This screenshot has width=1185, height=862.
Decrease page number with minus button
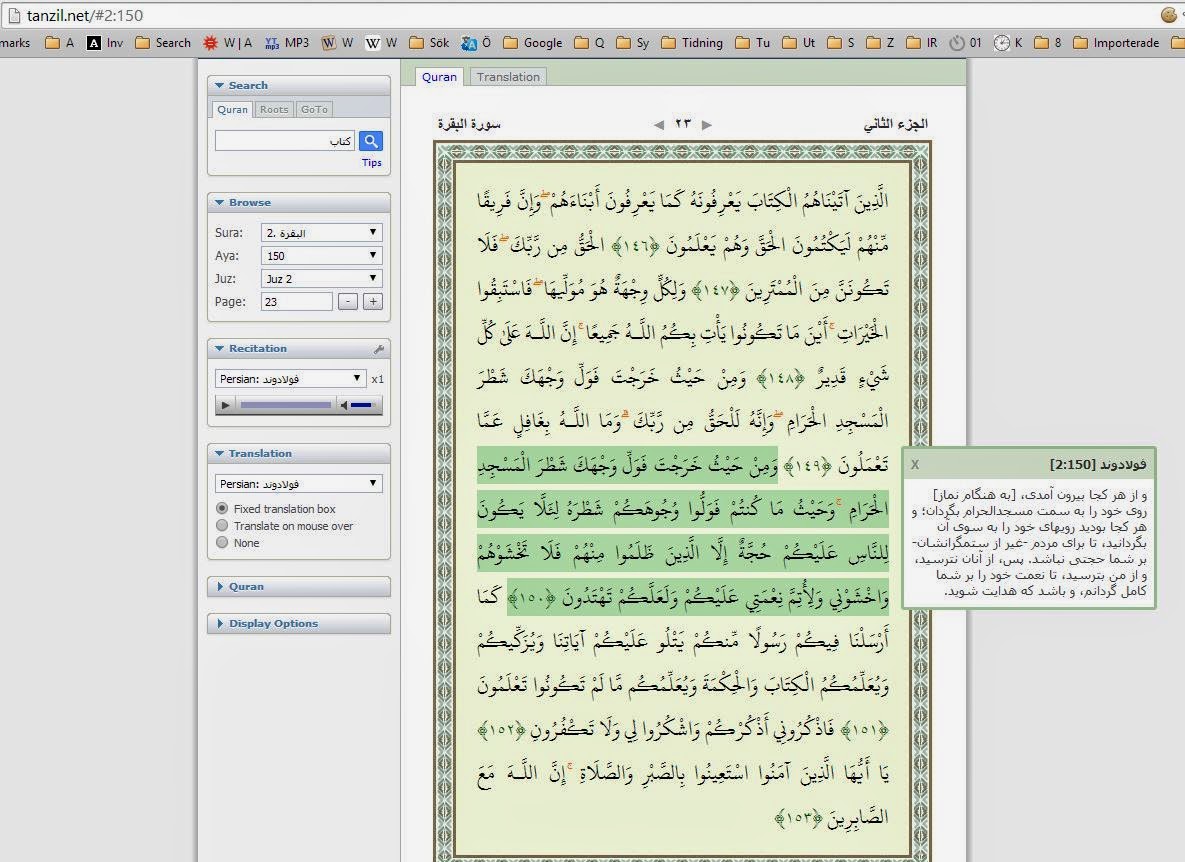coord(348,301)
